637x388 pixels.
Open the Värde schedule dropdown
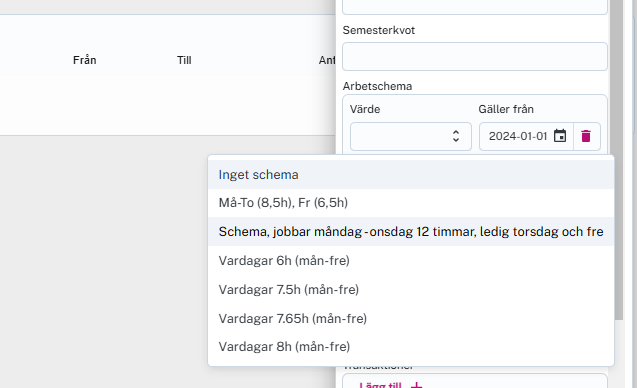tap(411, 137)
